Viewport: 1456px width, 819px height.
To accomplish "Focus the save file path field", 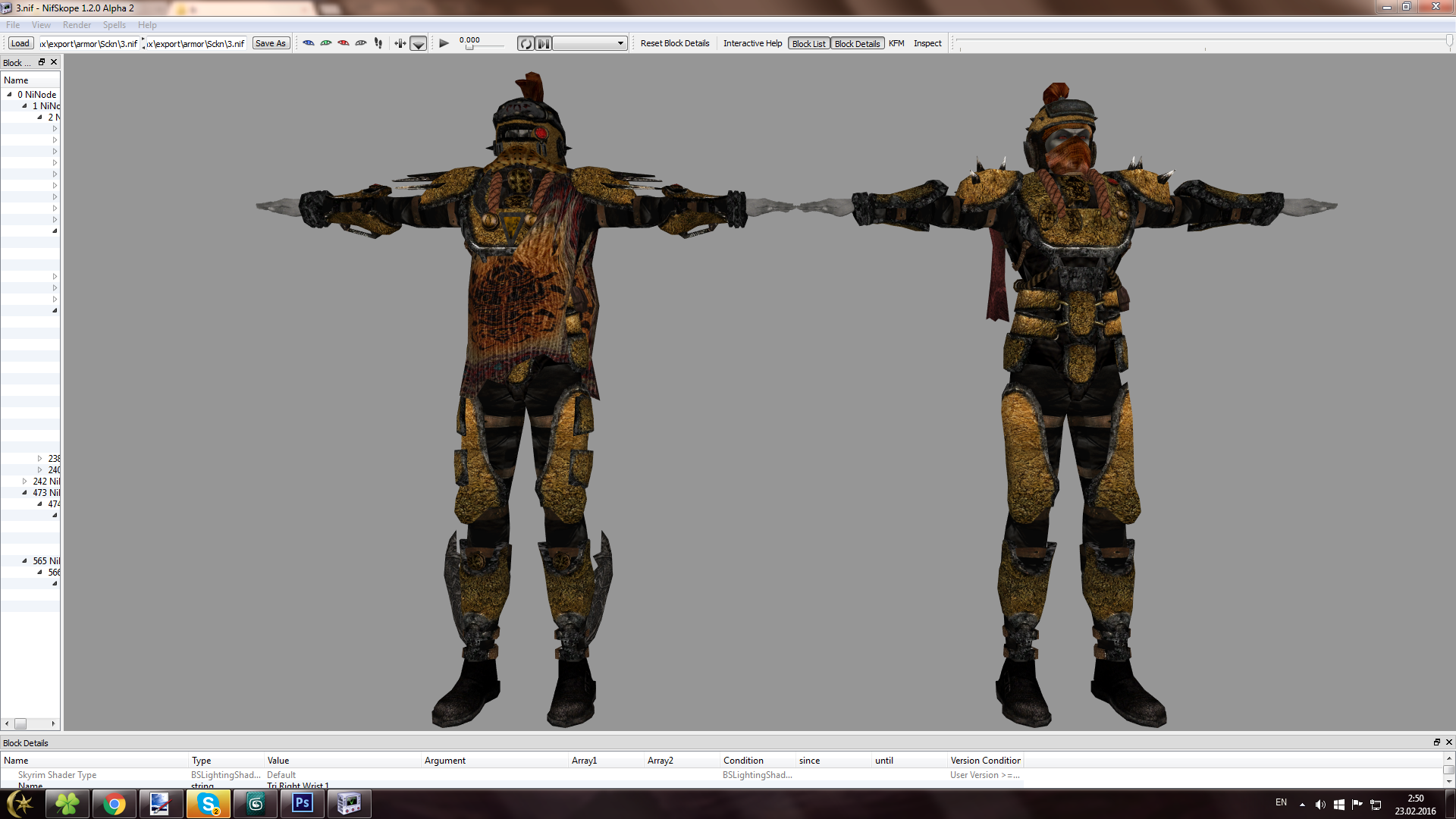I will click(196, 43).
